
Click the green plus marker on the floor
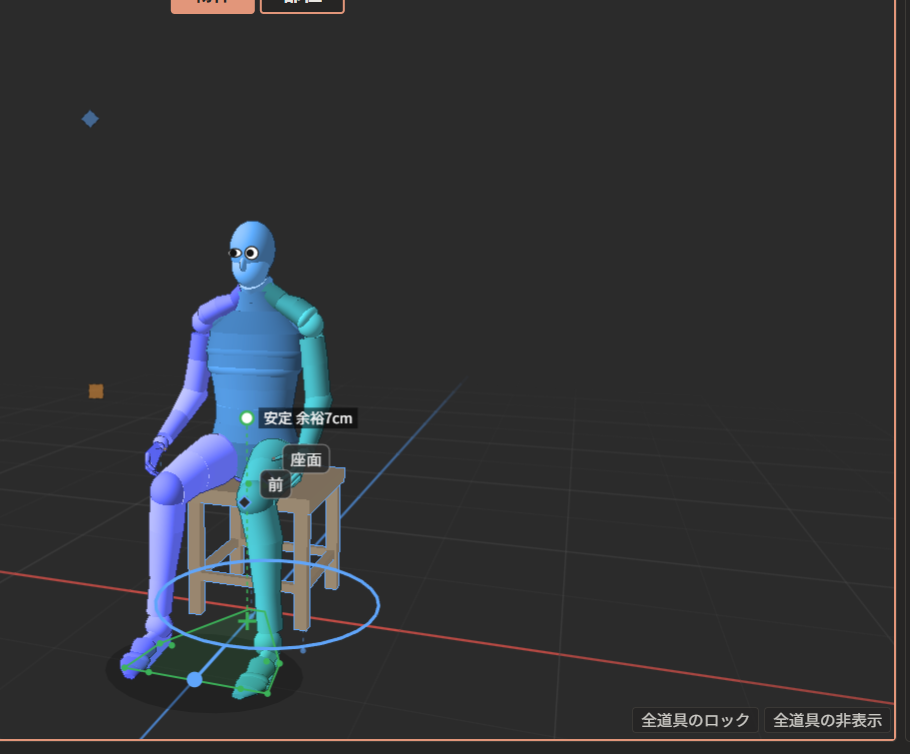247,620
